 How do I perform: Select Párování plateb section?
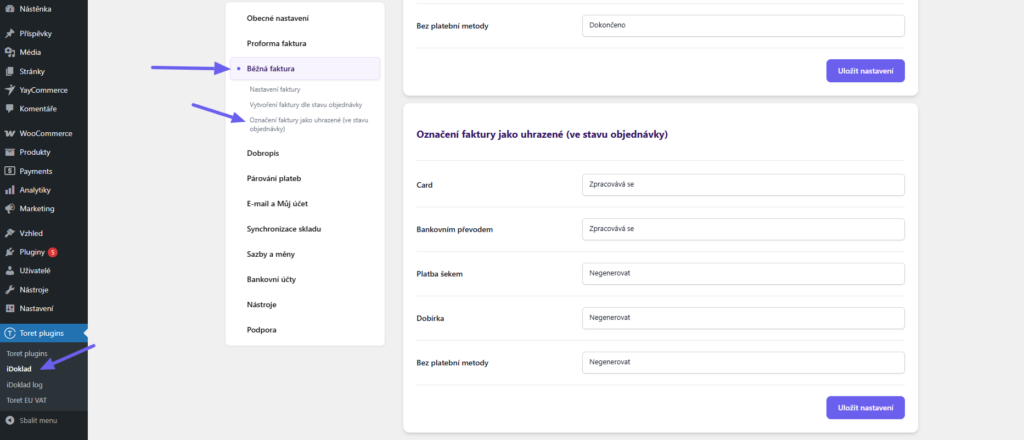click(274, 178)
